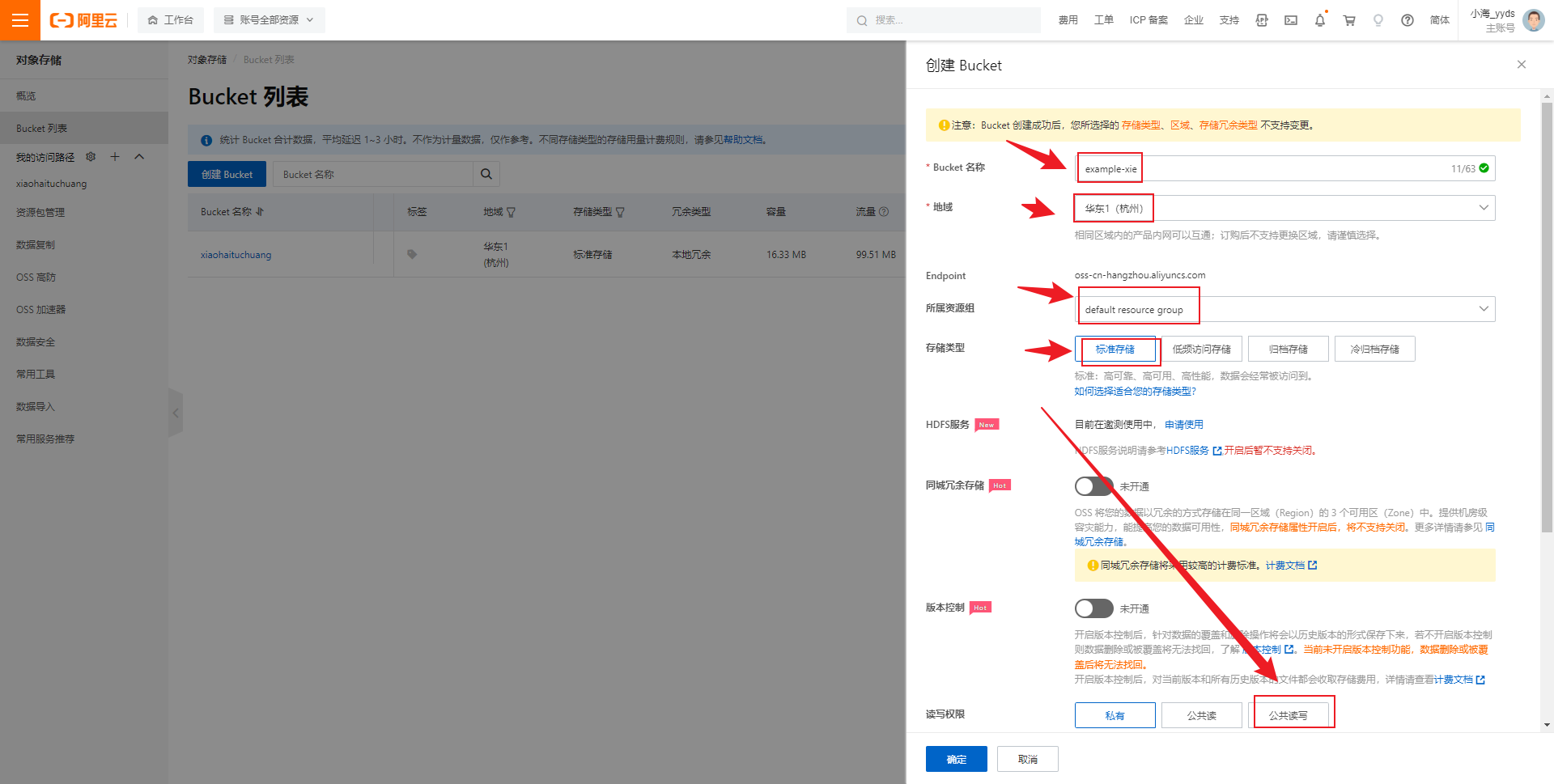The width and height of the screenshot is (1554, 784).
Task: Switch language via 简体
Action: (1440, 20)
